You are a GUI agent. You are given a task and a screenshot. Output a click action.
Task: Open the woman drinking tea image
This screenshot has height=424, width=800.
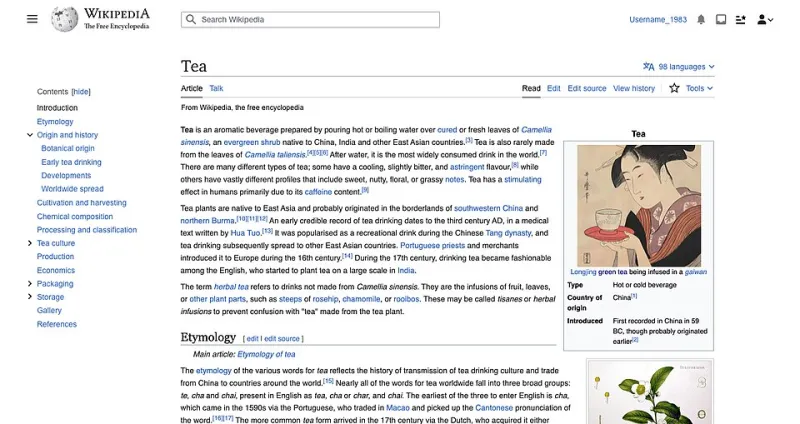639,206
